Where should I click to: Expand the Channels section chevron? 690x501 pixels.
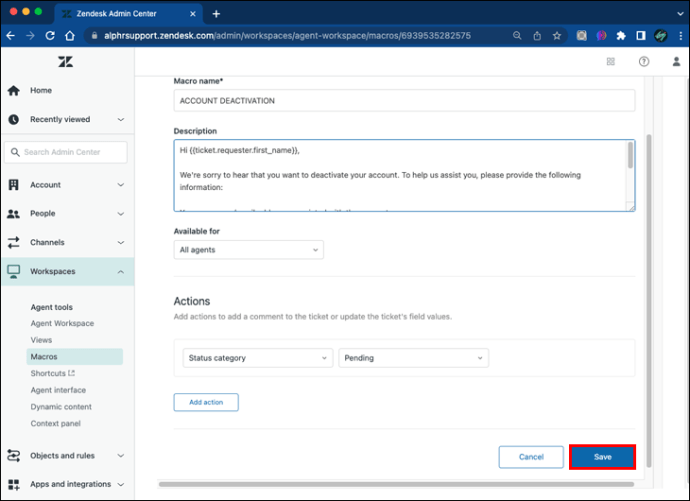121,243
